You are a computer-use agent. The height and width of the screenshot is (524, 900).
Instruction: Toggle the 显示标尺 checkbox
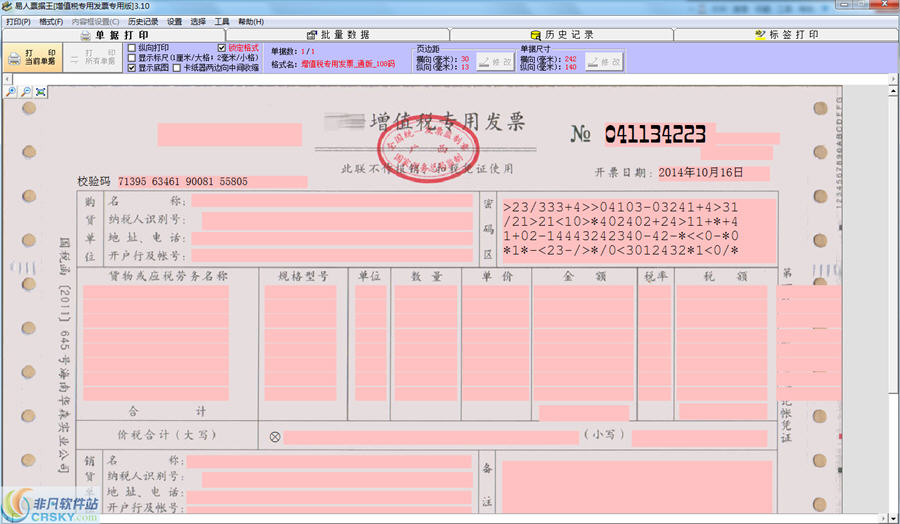point(132,58)
